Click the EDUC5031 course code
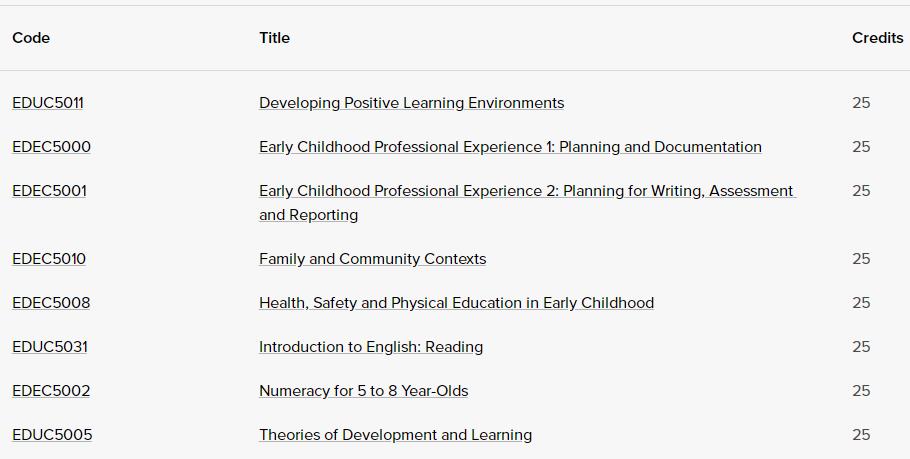This screenshot has width=910, height=459. [x=50, y=347]
